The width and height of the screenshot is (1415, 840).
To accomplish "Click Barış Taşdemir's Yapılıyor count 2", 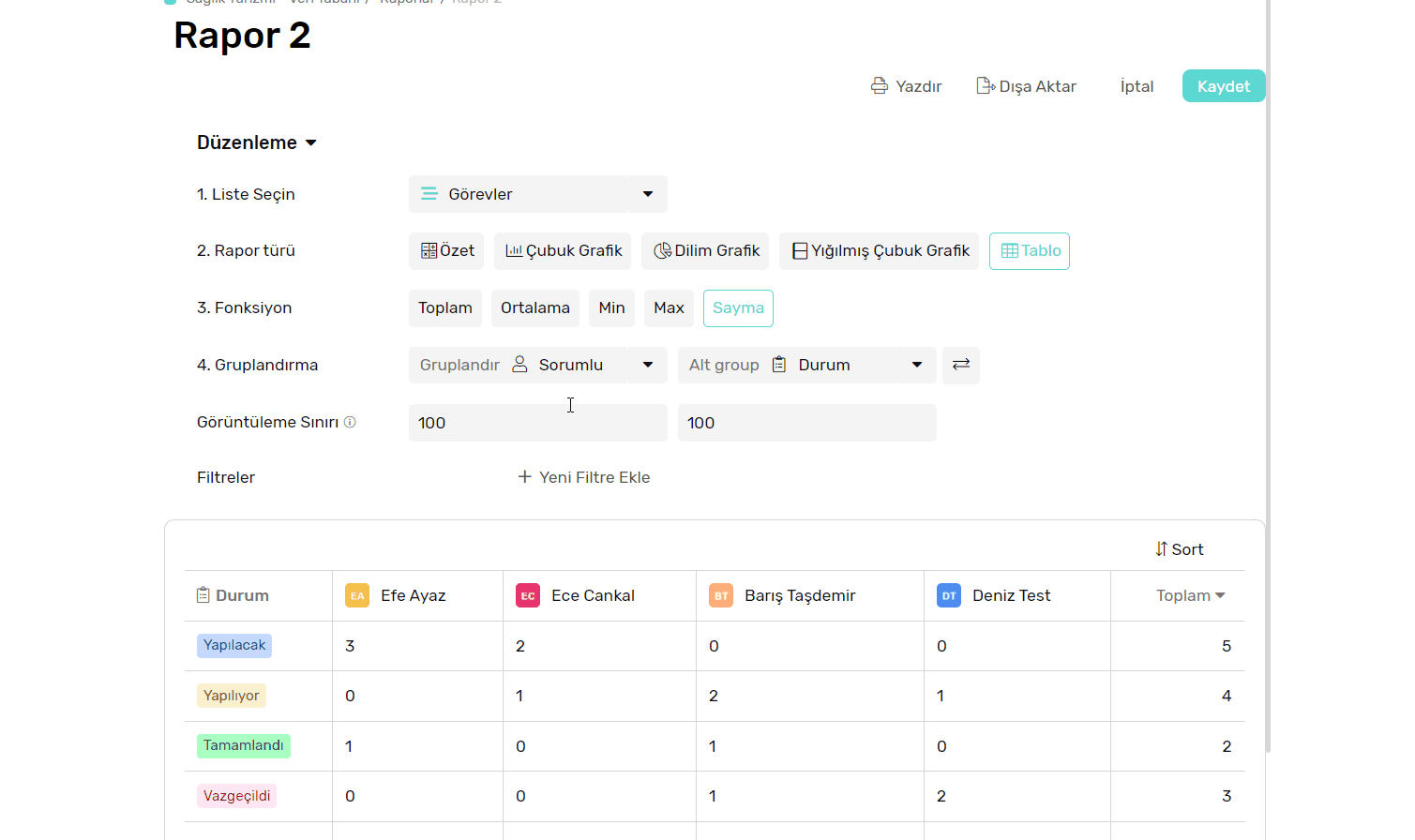I will tap(714, 696).
